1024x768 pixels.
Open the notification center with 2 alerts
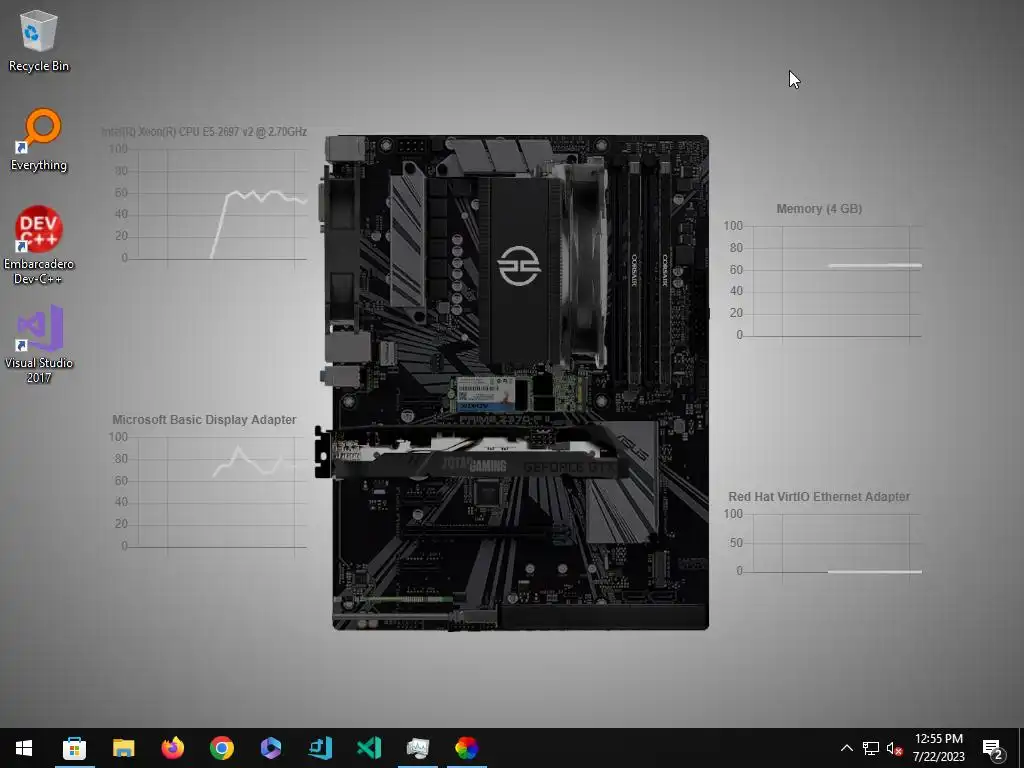(x=993, y=748)
